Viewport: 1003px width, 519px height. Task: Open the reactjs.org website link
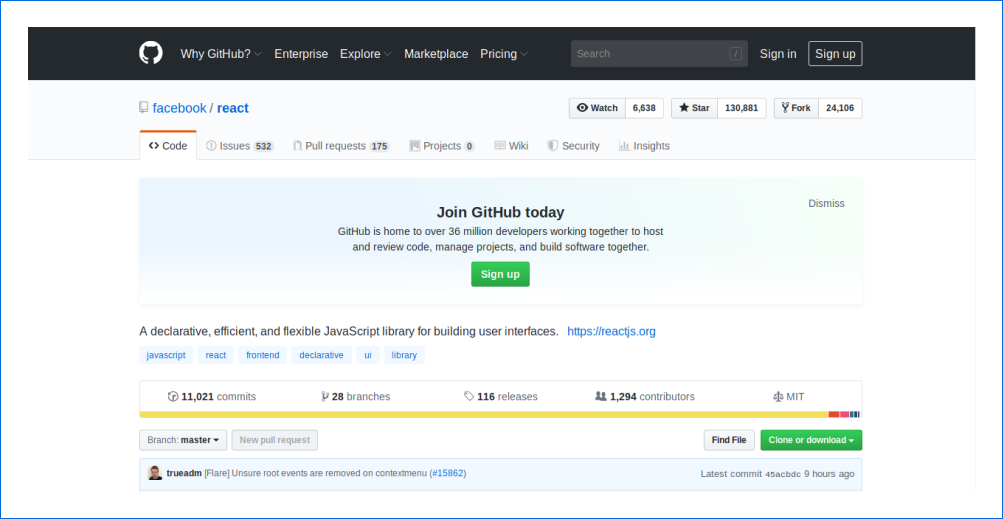(x=611, y=331)
